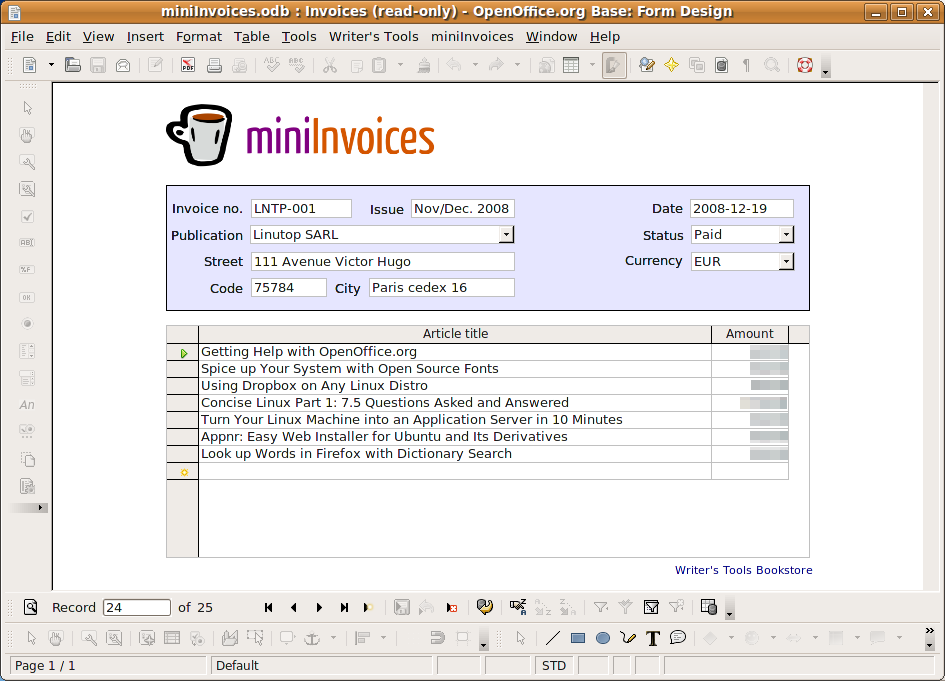
Task: Open the Writer's Tools menu
Action: click(x=374, y=37)
